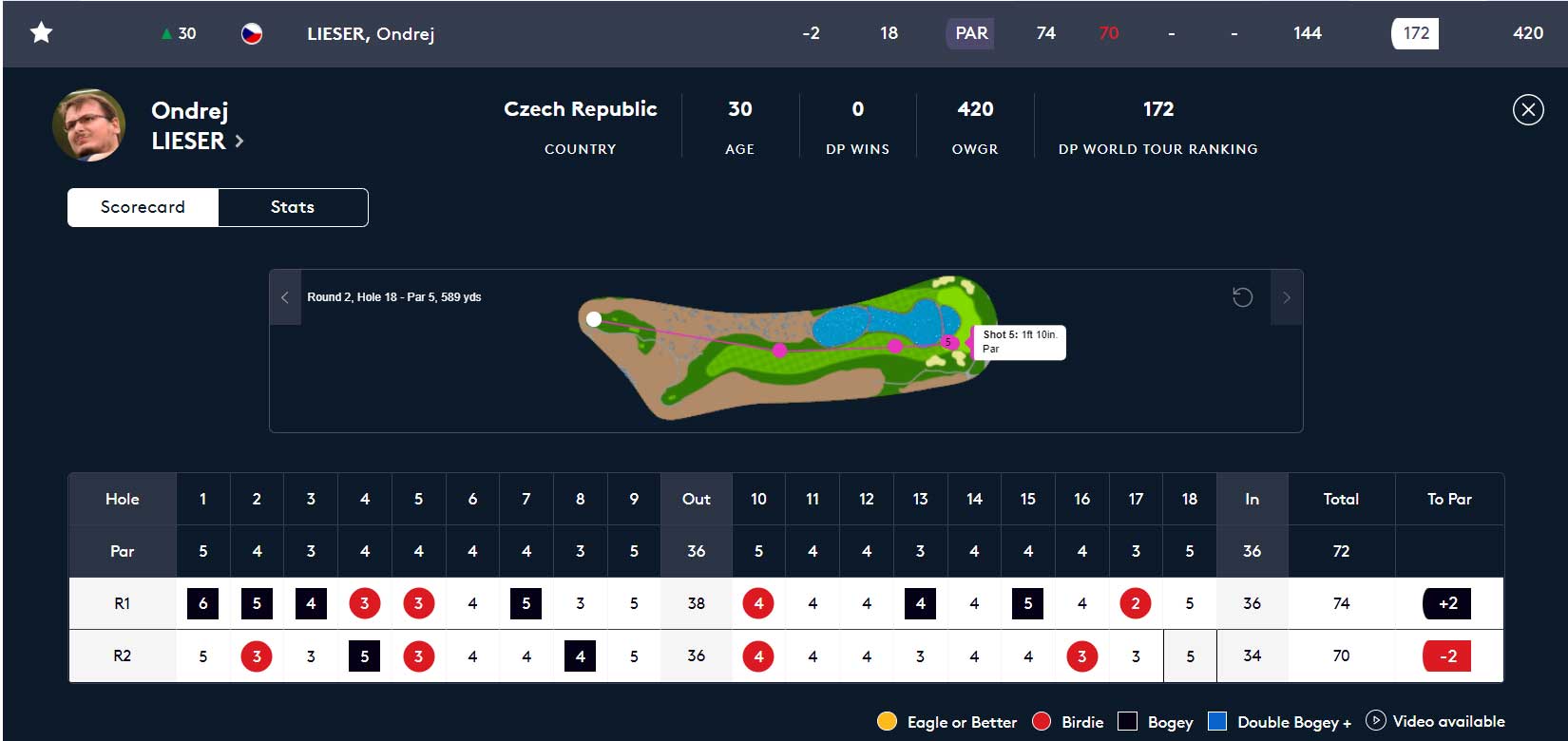Click the red -2 To Par badge

click(1447, 655)
